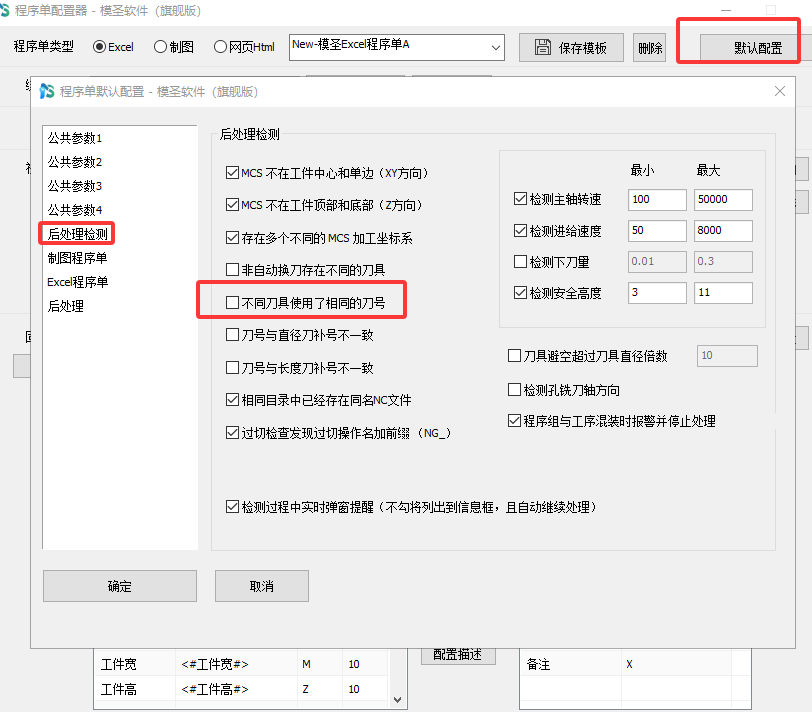Toggle 相同目录中已经存在同名NC文件 checkbox
This screenshot has height=712, width=812.
pos(232,400)
